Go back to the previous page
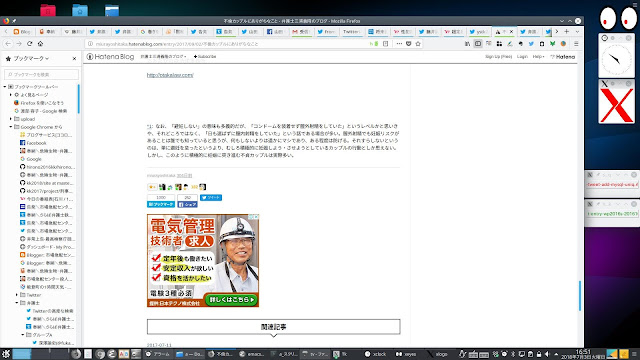640x360 pixels. pyautogui.click(x=8, y=44)
